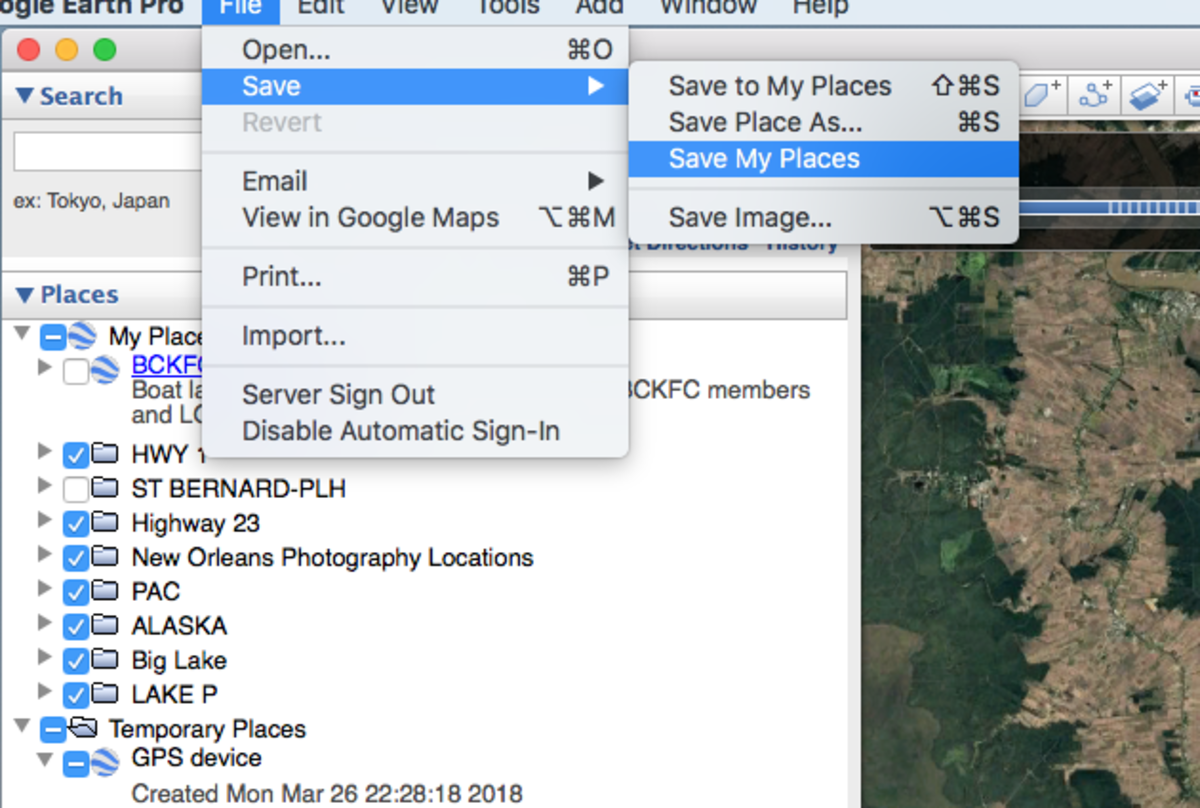Choose Import... from the File menu
Viewport: 1200px width, 808px height.
click(415, 335)
